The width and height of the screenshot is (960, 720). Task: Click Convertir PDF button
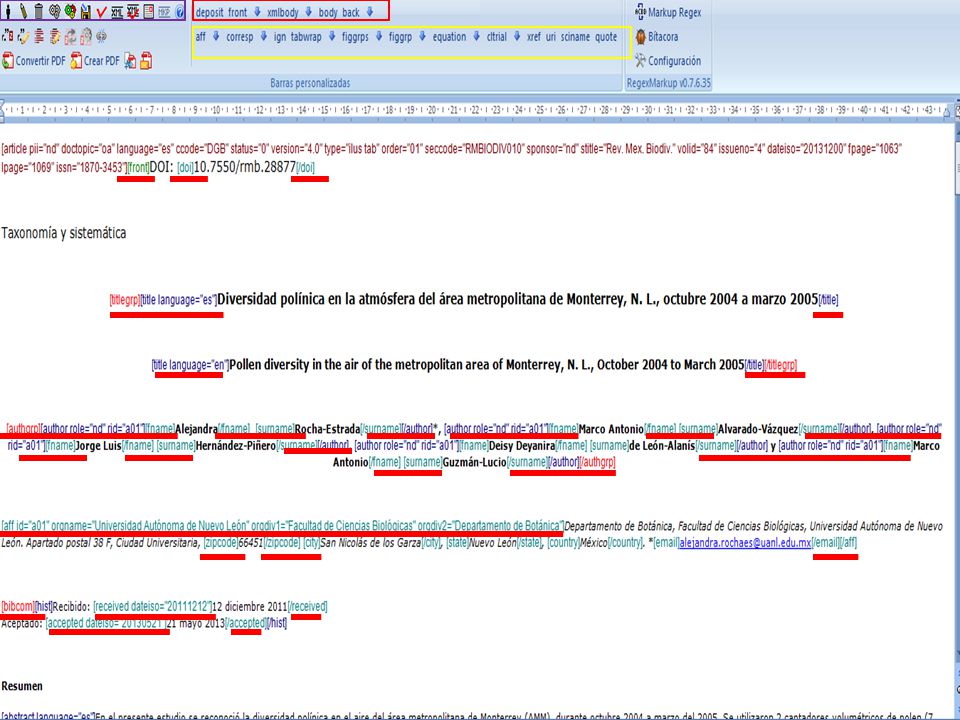[x=34, y=61]
